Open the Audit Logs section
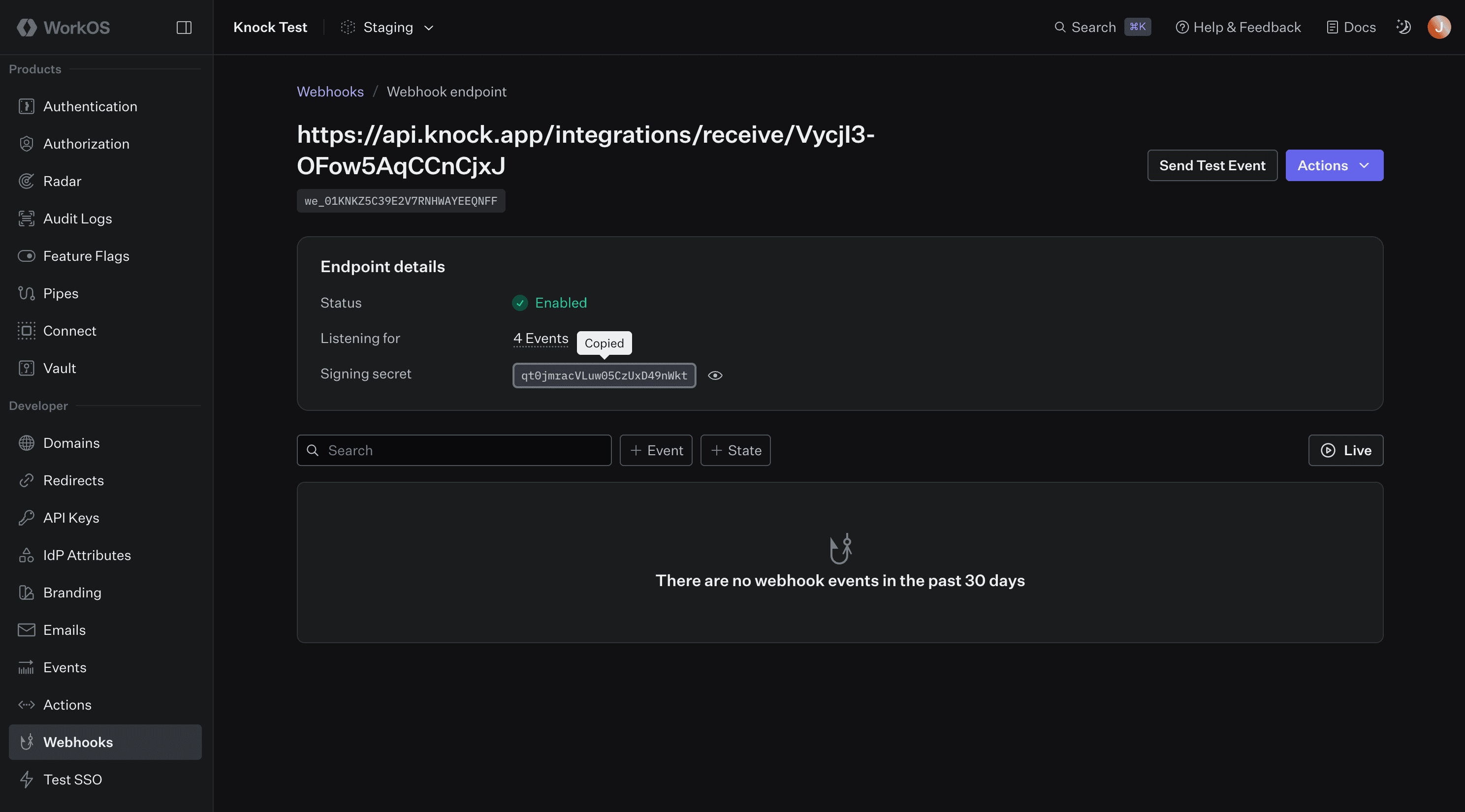 click(x=77, y=219)
